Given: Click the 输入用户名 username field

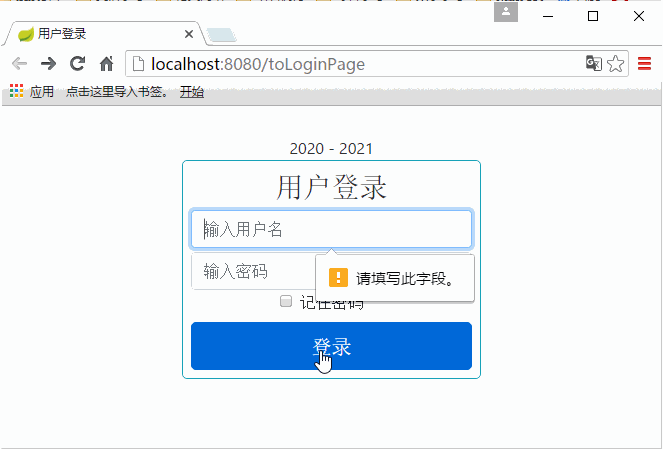Looking at the screenshot, I should [332, 229].
